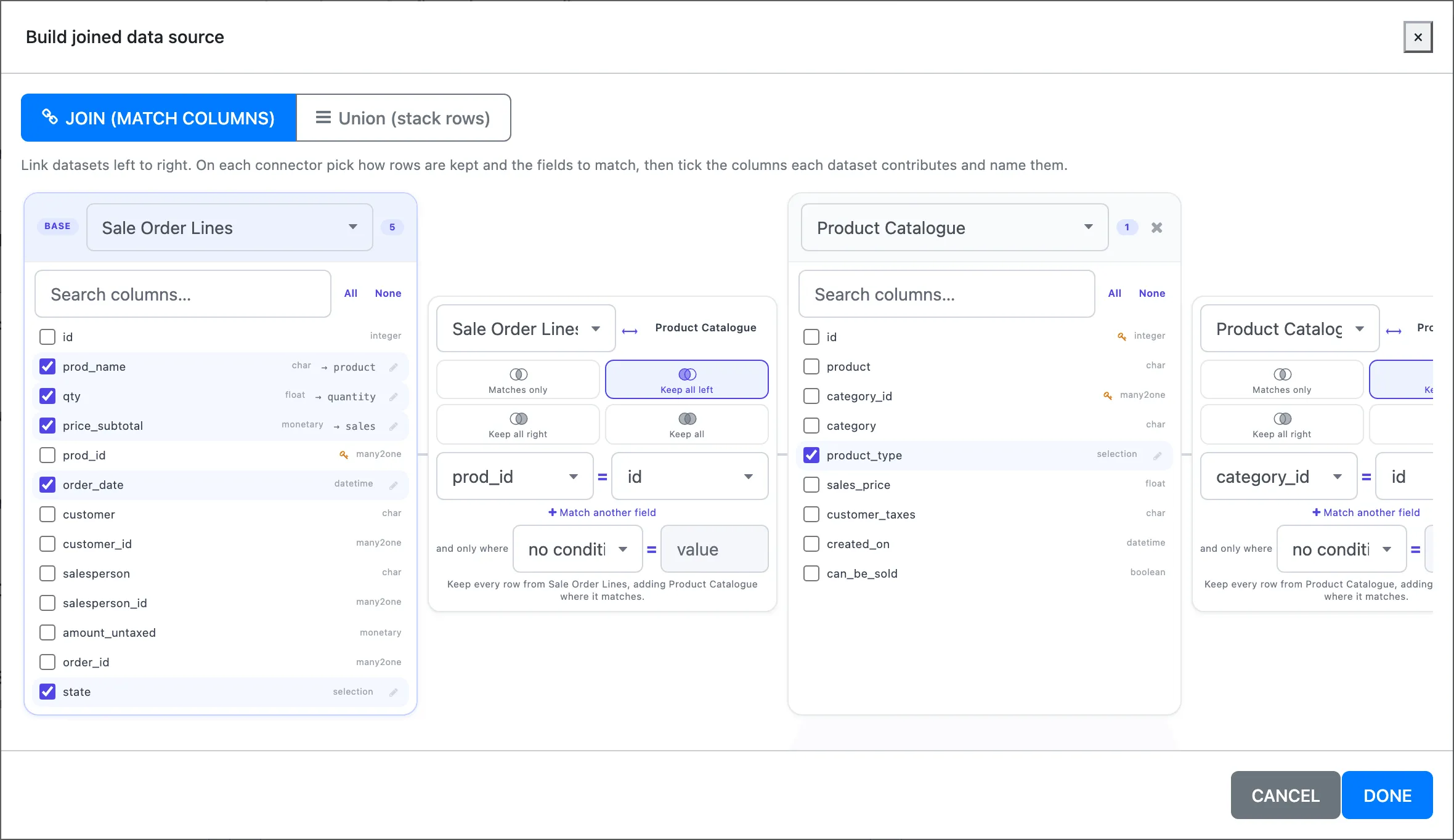
Task: Click the pencil icon on order_date row
Action: coord(393,485)
